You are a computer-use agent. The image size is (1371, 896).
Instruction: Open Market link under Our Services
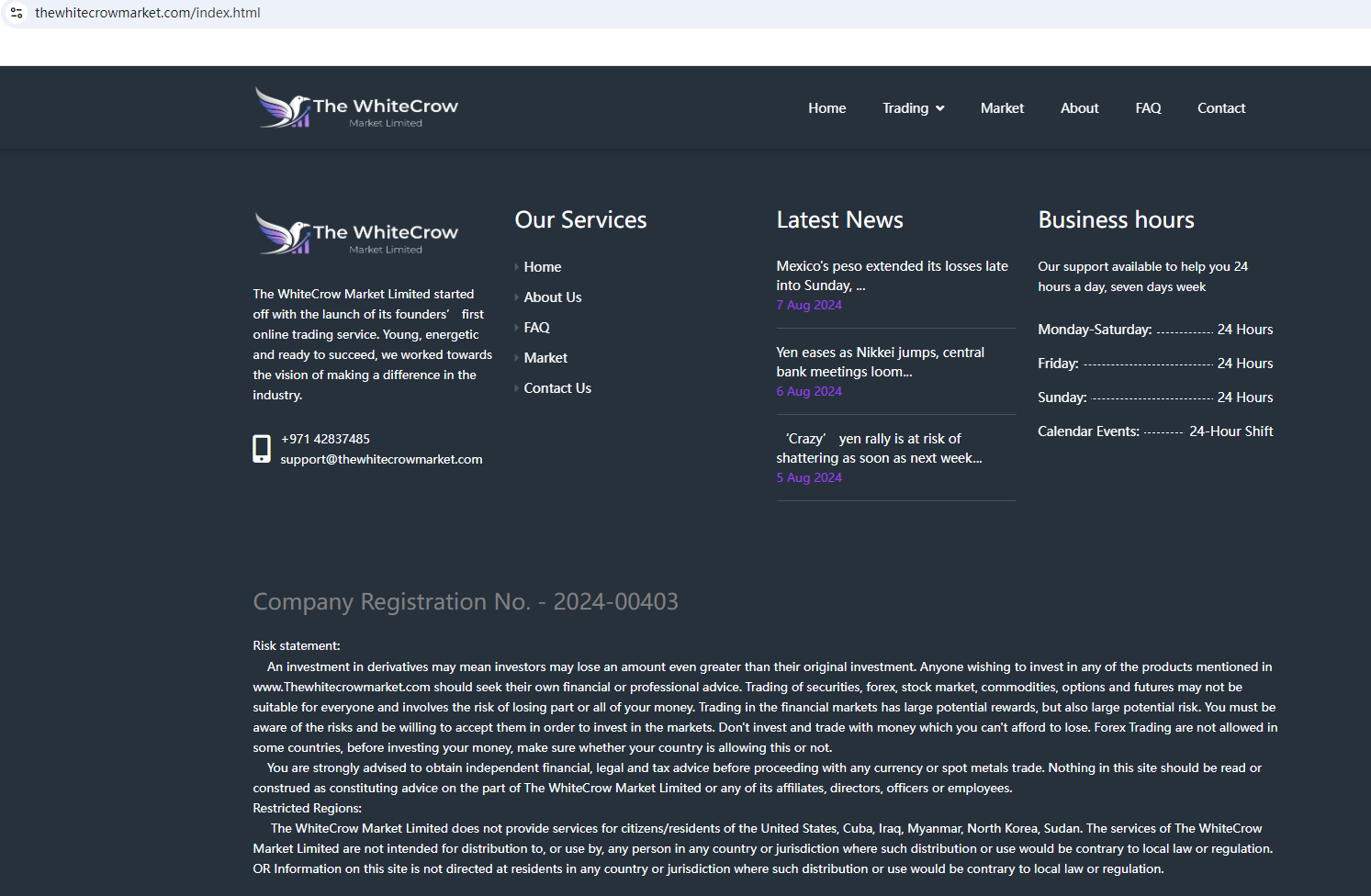(545, 358)
